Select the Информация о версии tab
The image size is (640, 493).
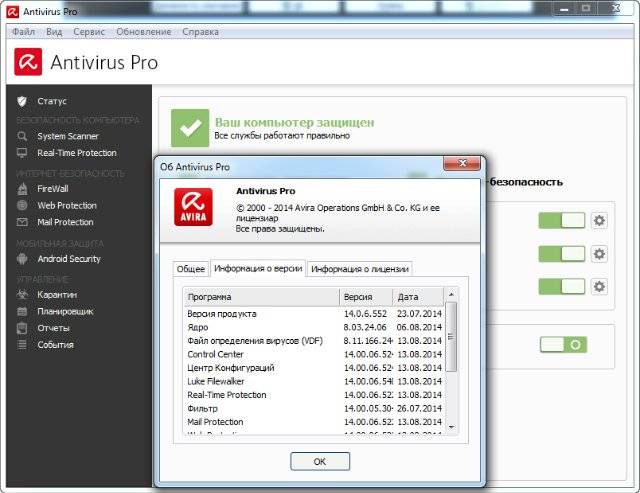click(258, 268)
